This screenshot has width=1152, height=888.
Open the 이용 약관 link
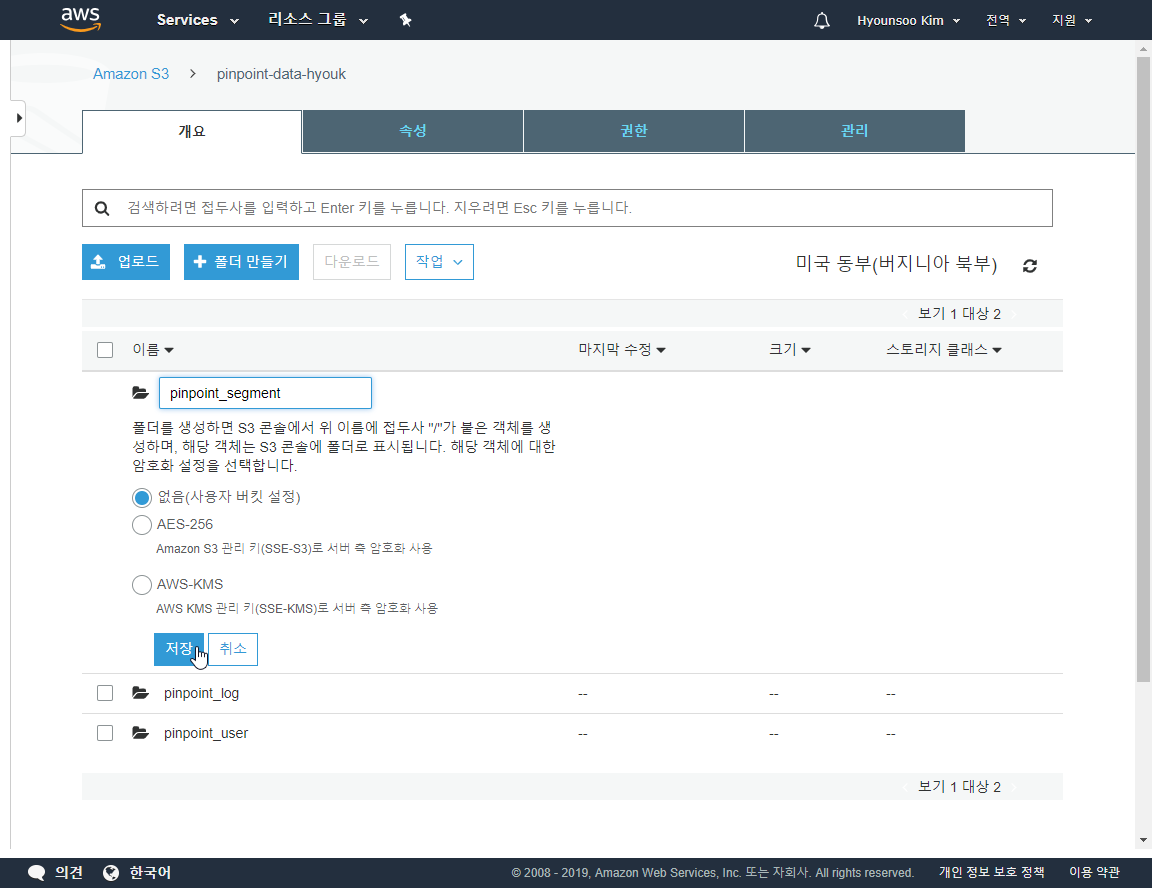(1094, 873)
